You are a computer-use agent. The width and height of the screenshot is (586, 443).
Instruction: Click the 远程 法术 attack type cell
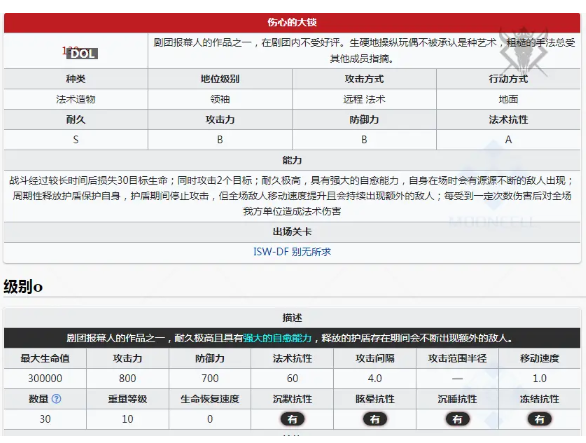pos(364,99)
